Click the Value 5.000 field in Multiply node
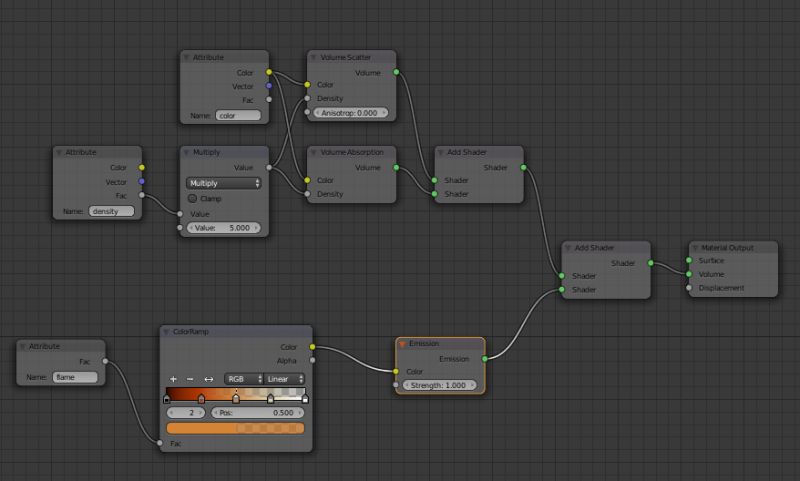The height and width of the screenshot is (481, 800). pyautogui.click(x=223, y=228)
